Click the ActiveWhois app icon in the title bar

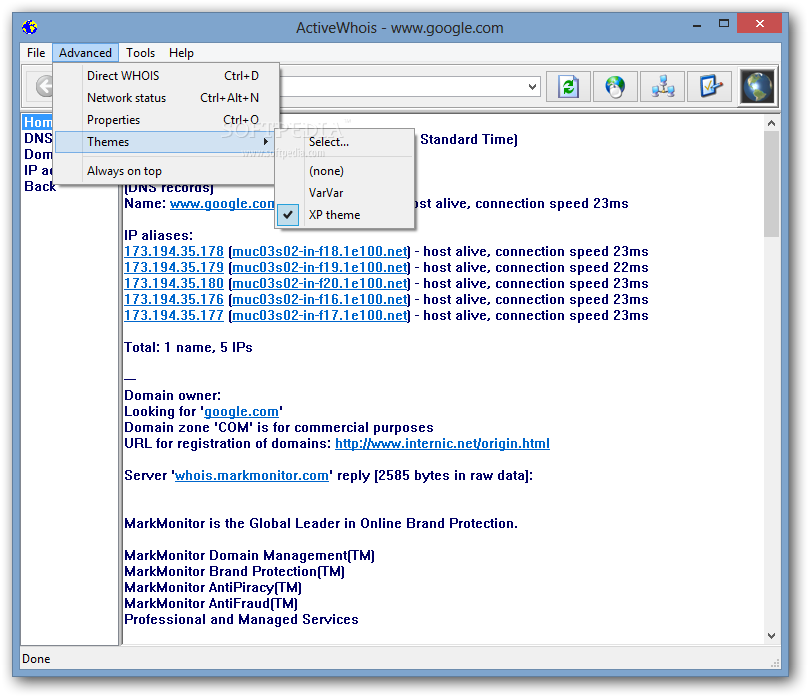coord(29,27)
